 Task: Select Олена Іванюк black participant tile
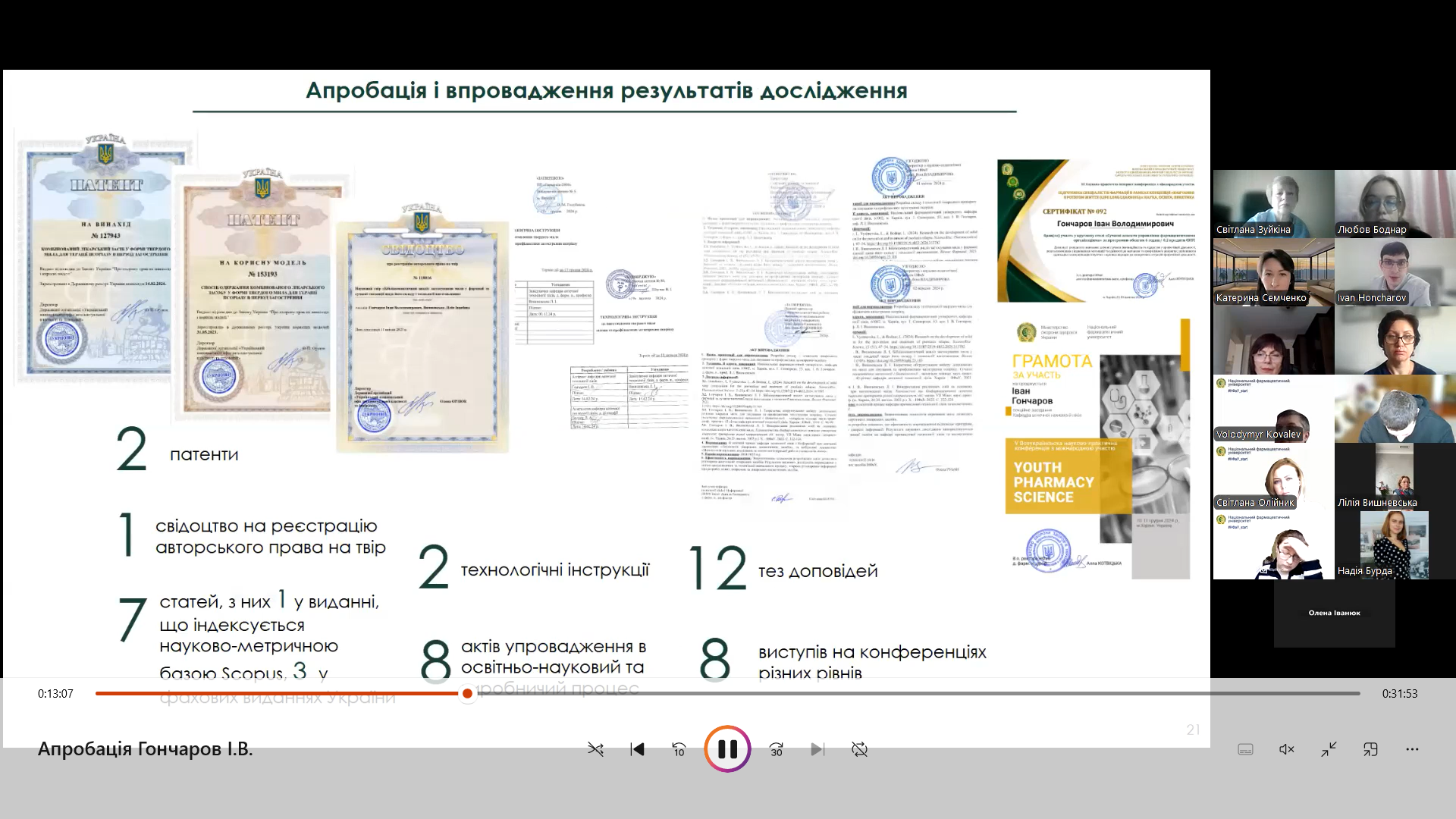1334,613
